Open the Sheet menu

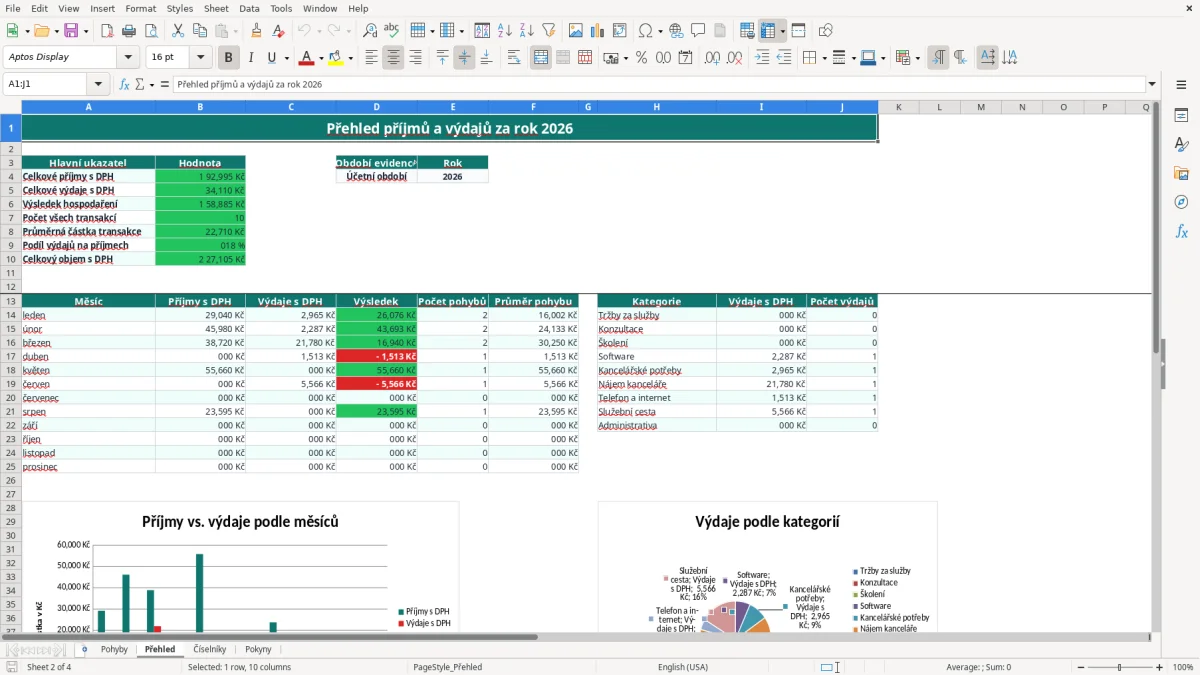click(216, 8)
